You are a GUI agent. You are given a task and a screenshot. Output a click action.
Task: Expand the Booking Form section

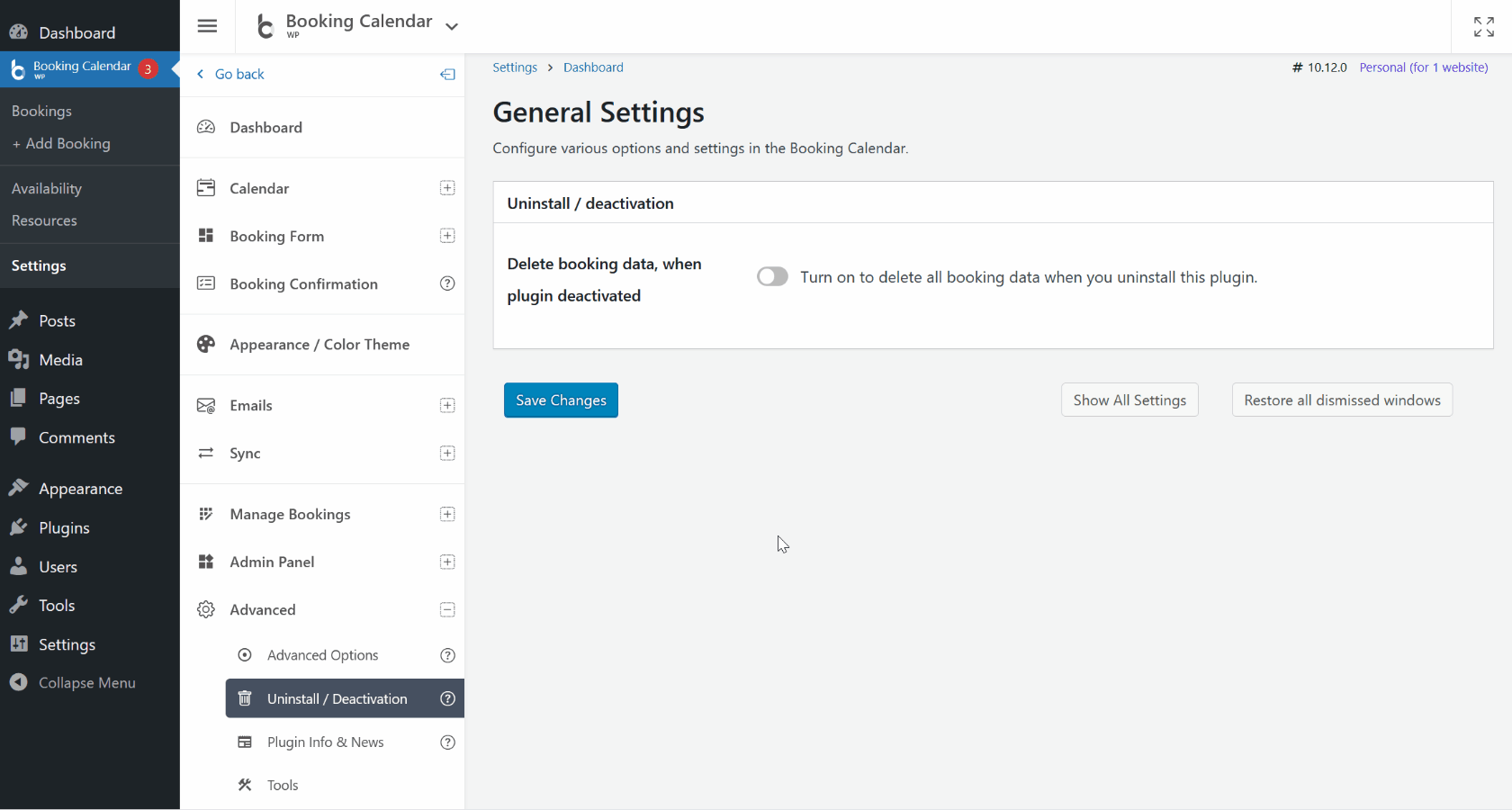447,236
